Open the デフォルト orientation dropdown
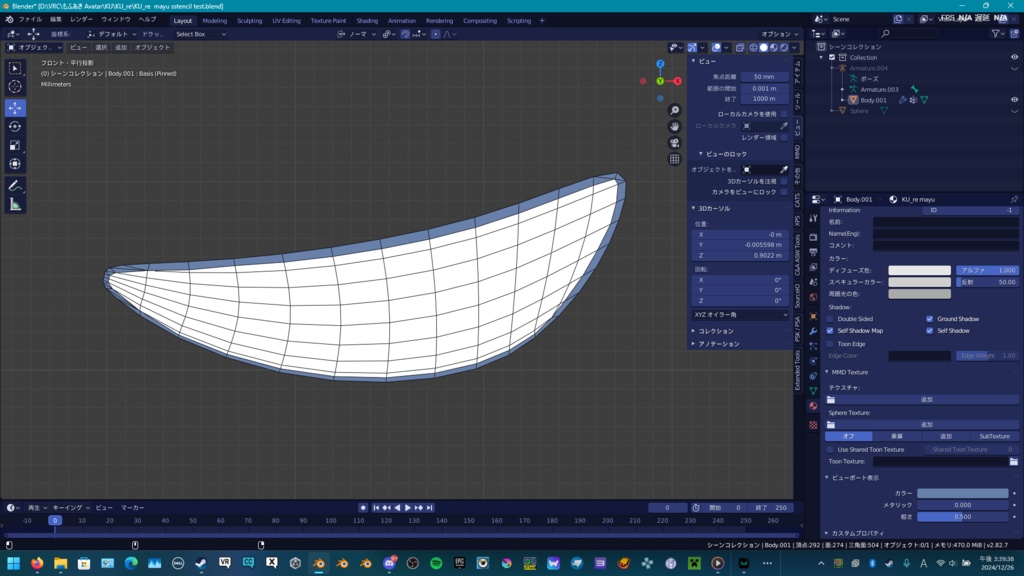Image resolution: width=1024 pixels, height=576 pixels. point(112,34)
